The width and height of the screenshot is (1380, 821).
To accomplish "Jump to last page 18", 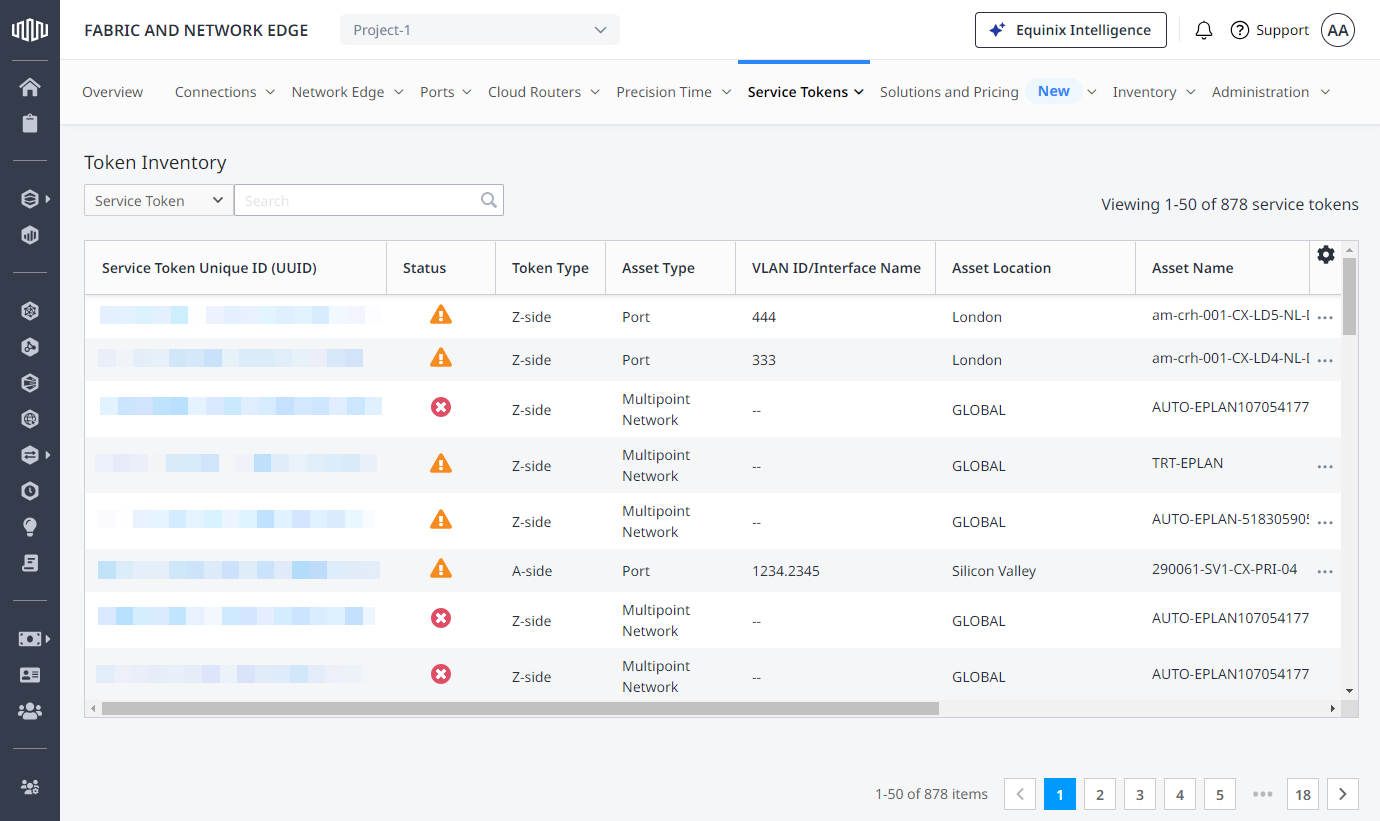I will coord(1303,794).
